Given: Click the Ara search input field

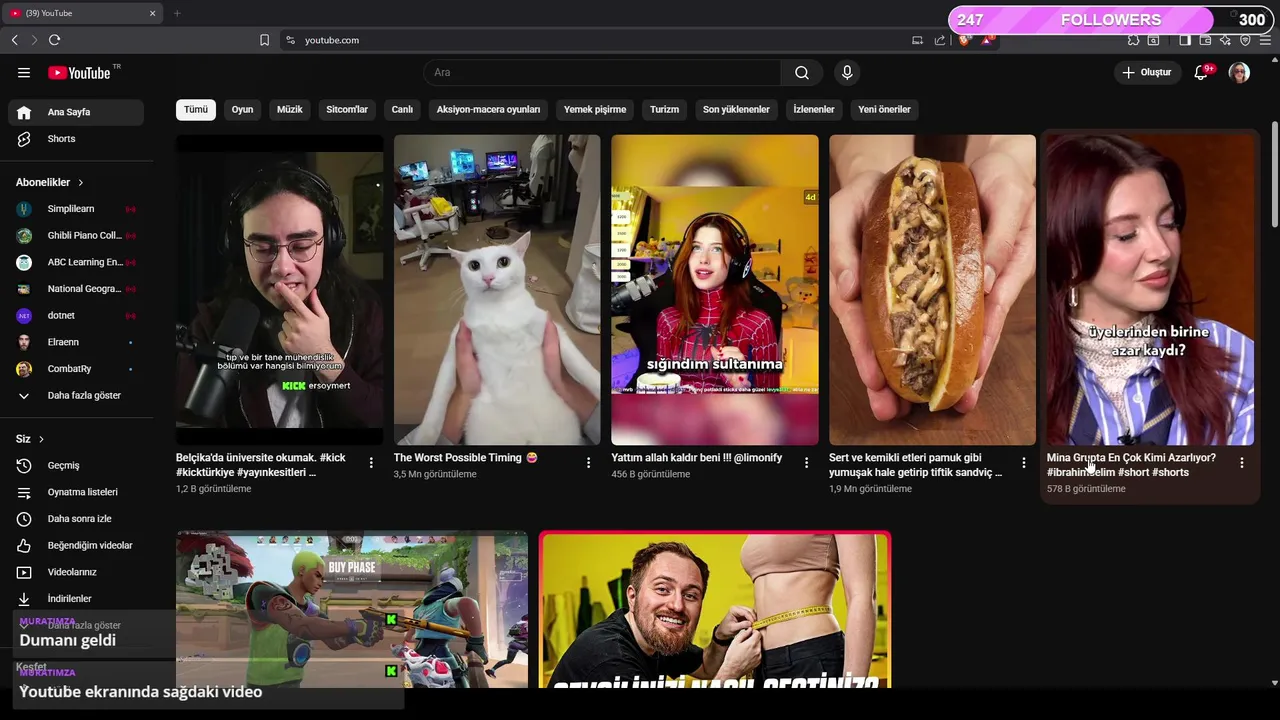Looking at the screenshot, I should click(603, 72).
